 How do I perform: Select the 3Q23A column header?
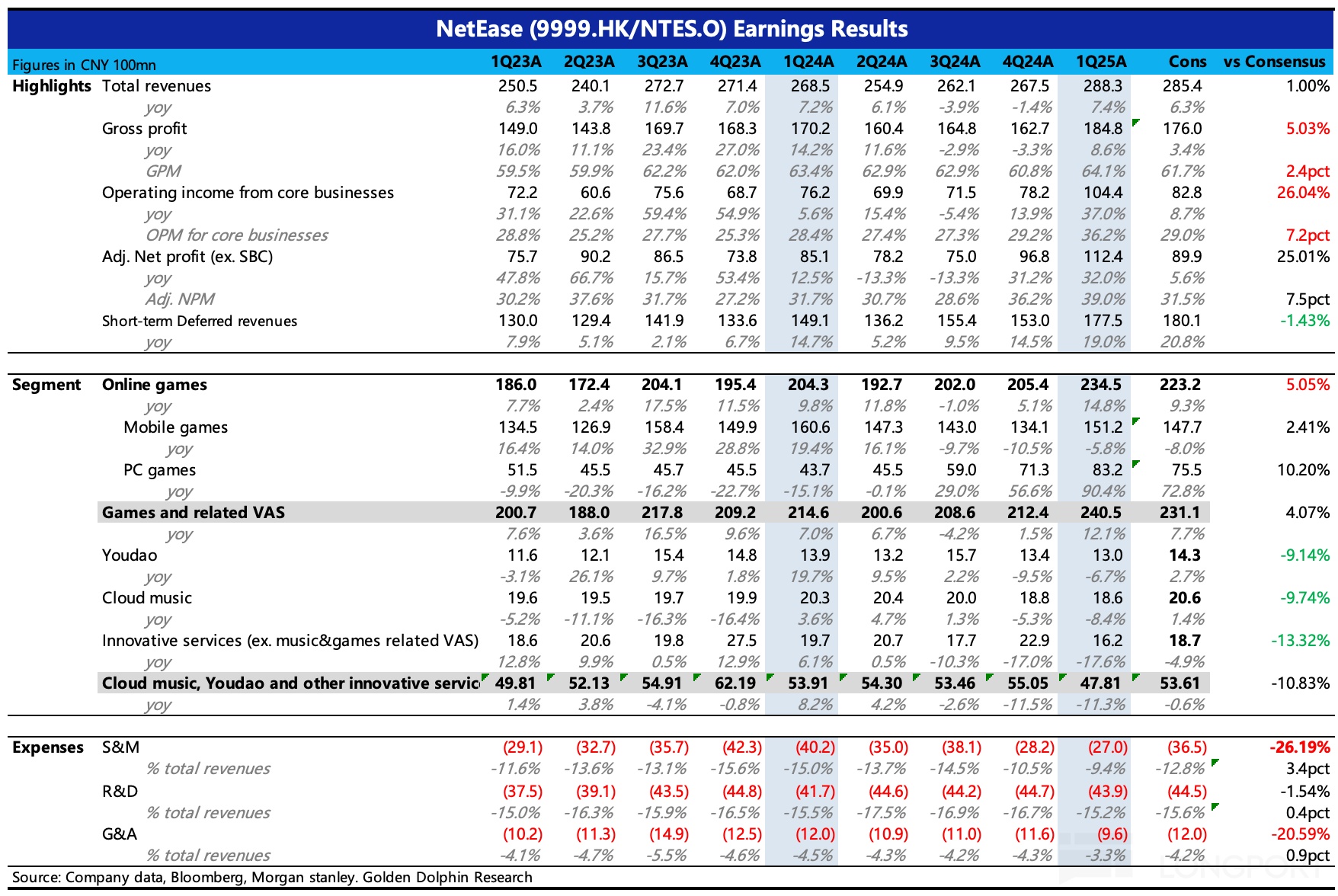pyautogui.click(x=662, y=62)
